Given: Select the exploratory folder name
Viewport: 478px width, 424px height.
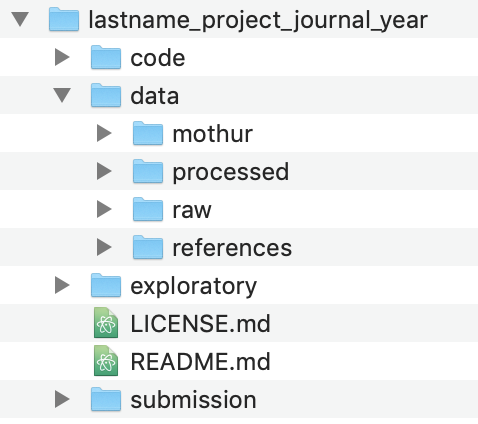Looking at the screenshot, I should (x=194, y=287).
